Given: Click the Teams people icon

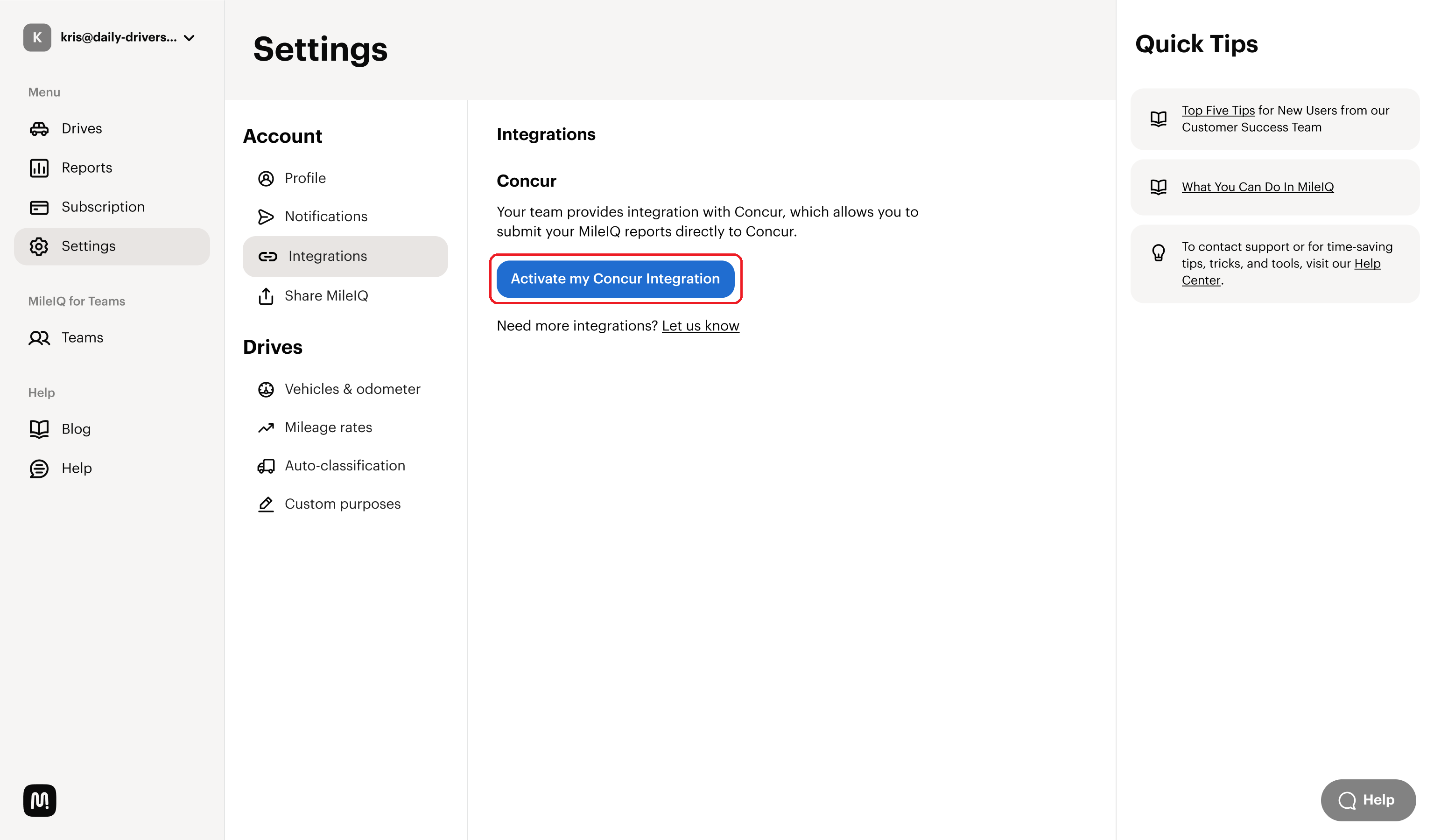Looking at the screenshot, I should (x=39, y=338).
